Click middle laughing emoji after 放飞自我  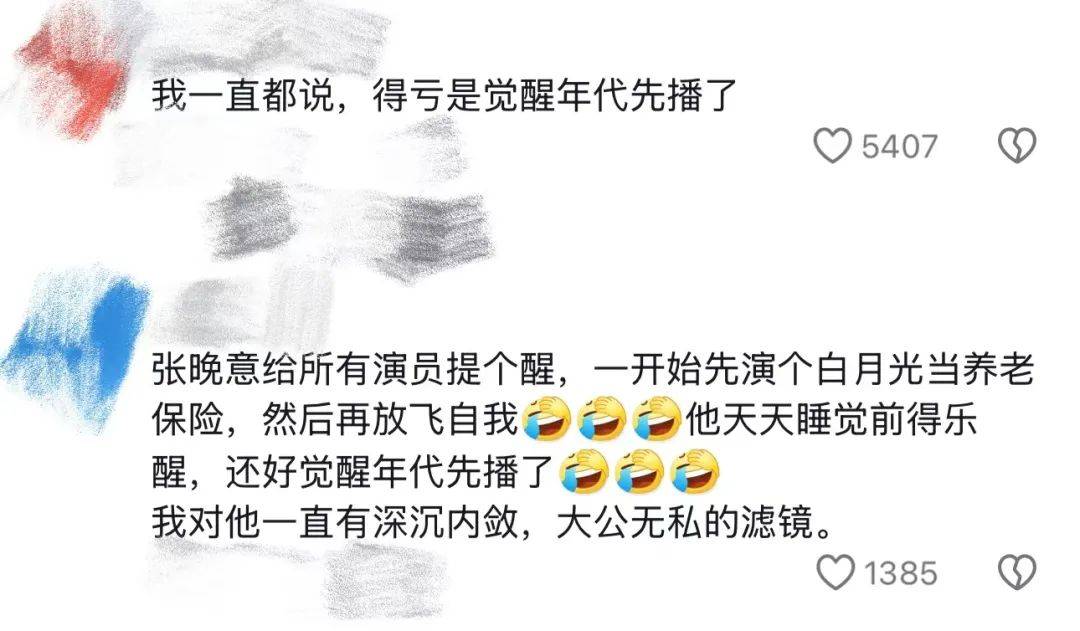[603, 420]
